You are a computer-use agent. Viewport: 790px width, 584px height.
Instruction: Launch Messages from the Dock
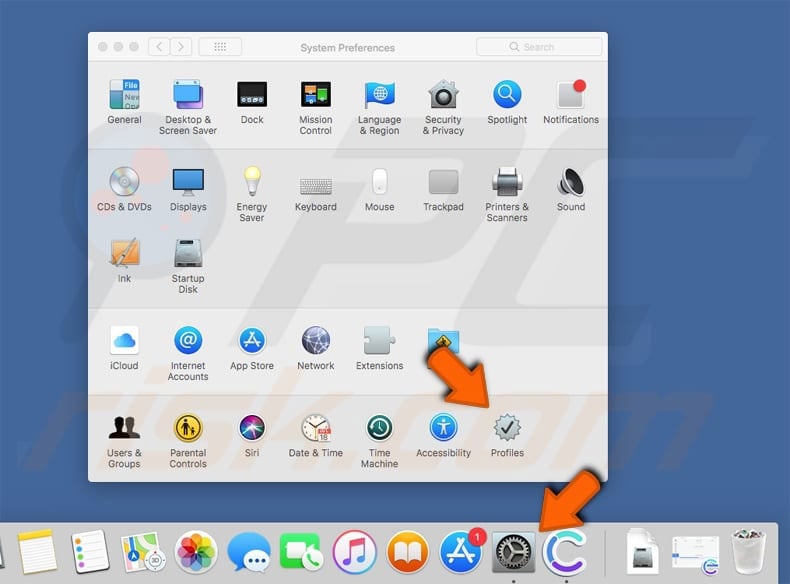(x=249, y=552)
